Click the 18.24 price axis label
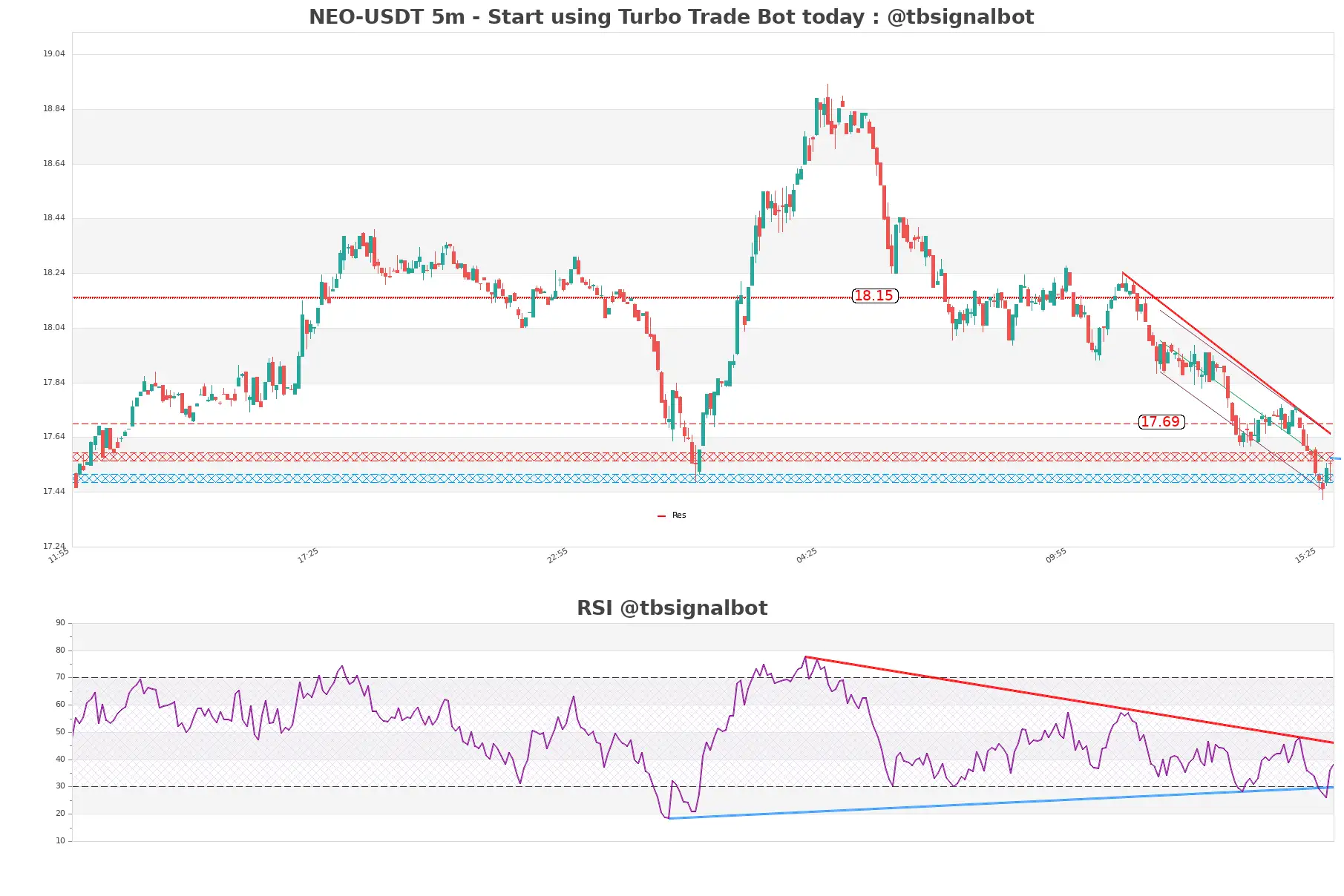Viewport: 1344px width, 896px height. click(x=53, y=272)
